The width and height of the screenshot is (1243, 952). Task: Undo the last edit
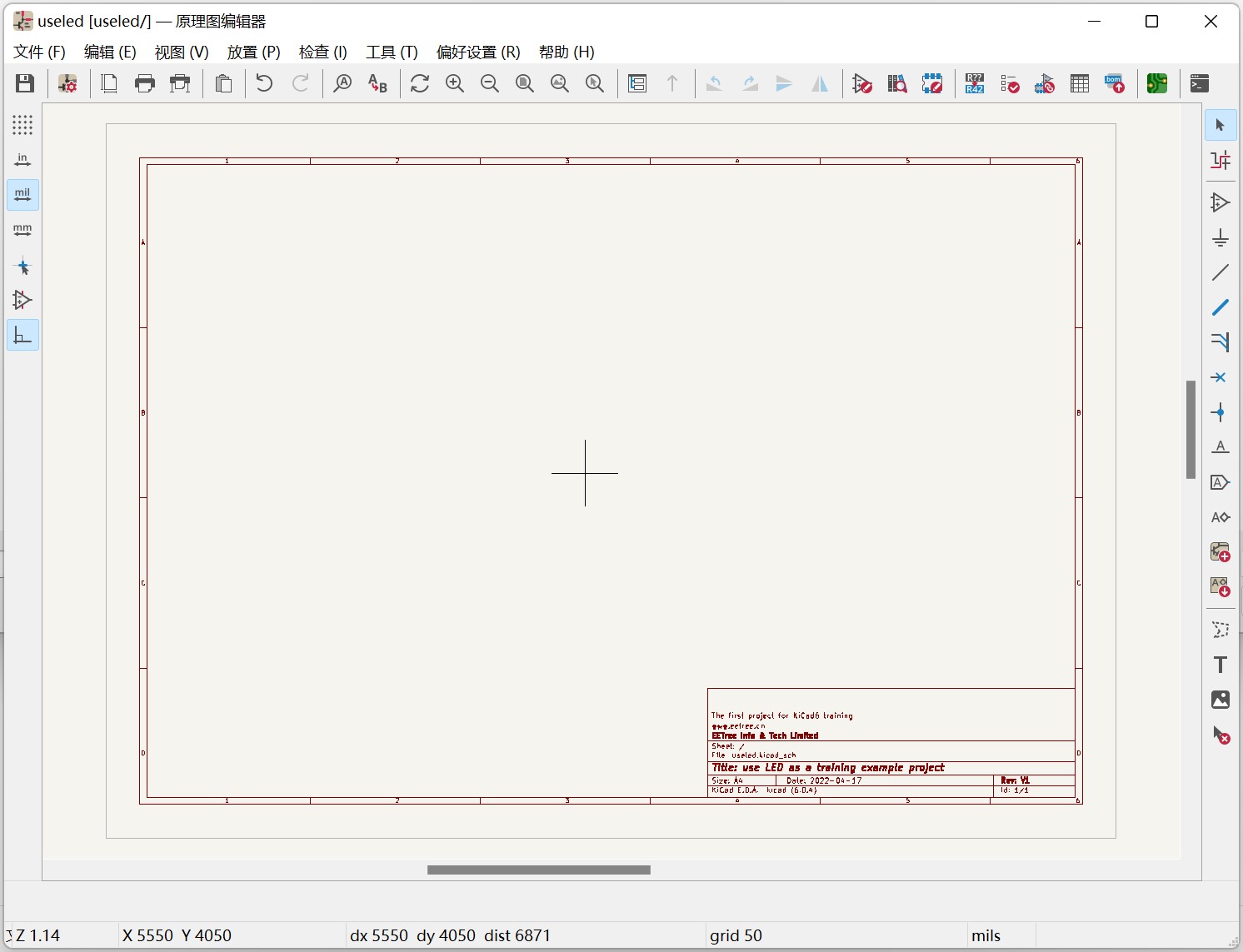click(x=264, y=83)
